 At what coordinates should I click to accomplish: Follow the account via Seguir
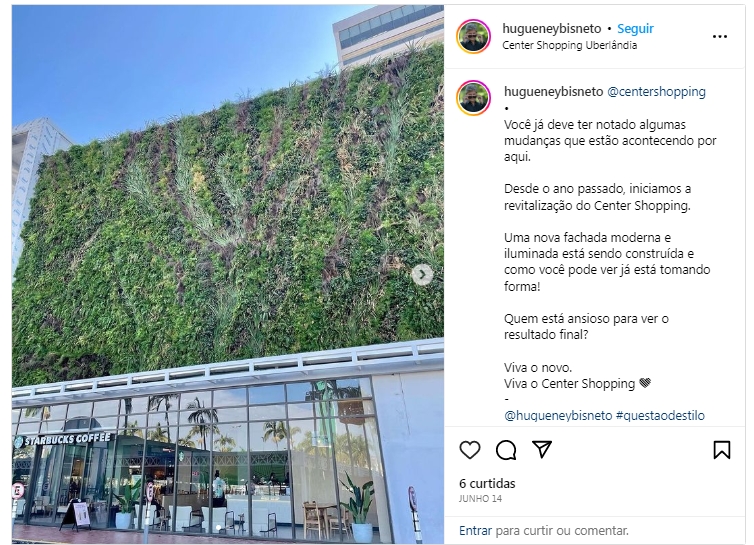(635, 29)
